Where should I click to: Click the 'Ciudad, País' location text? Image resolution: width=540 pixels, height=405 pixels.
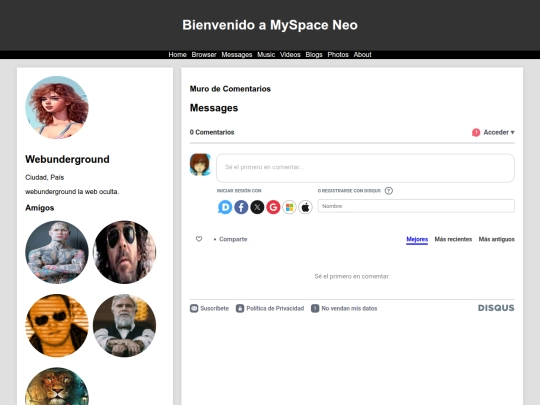tap(44, 177)
